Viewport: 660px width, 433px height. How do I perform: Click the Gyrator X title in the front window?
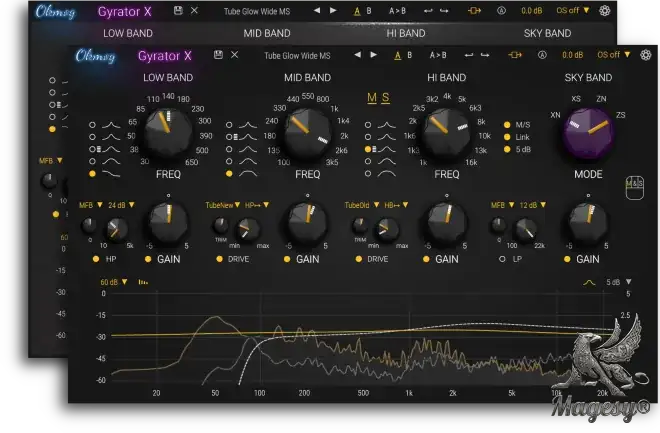[165, 56]
